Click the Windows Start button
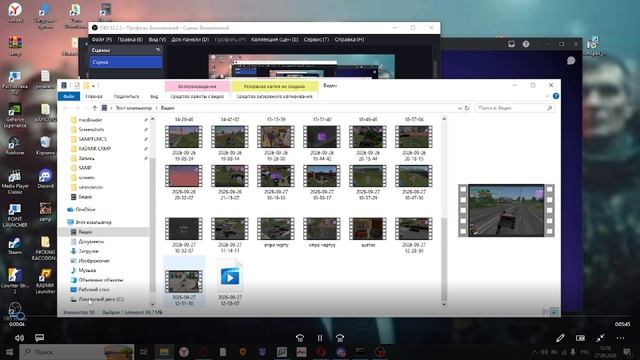 tap(9, 352)
